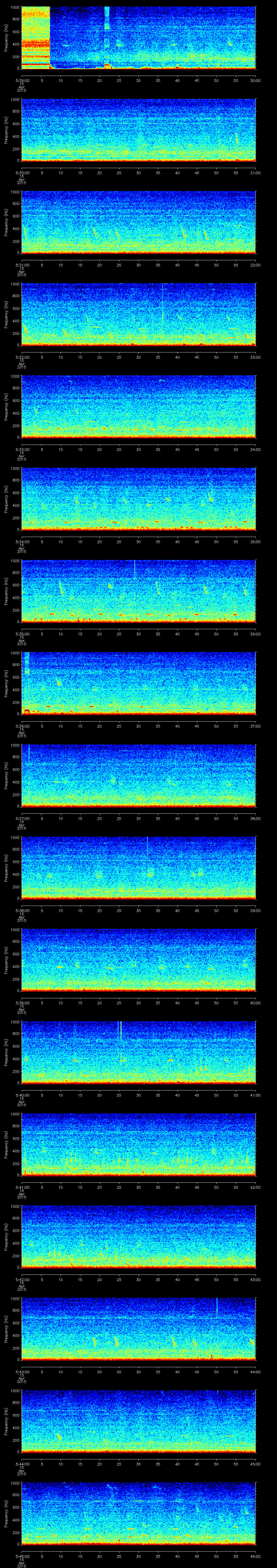277x1568 pixels.
Task: Click the vertical spike near 29 seconds in the 5:35:00 spectrogram
Action: tap(134, 570)
